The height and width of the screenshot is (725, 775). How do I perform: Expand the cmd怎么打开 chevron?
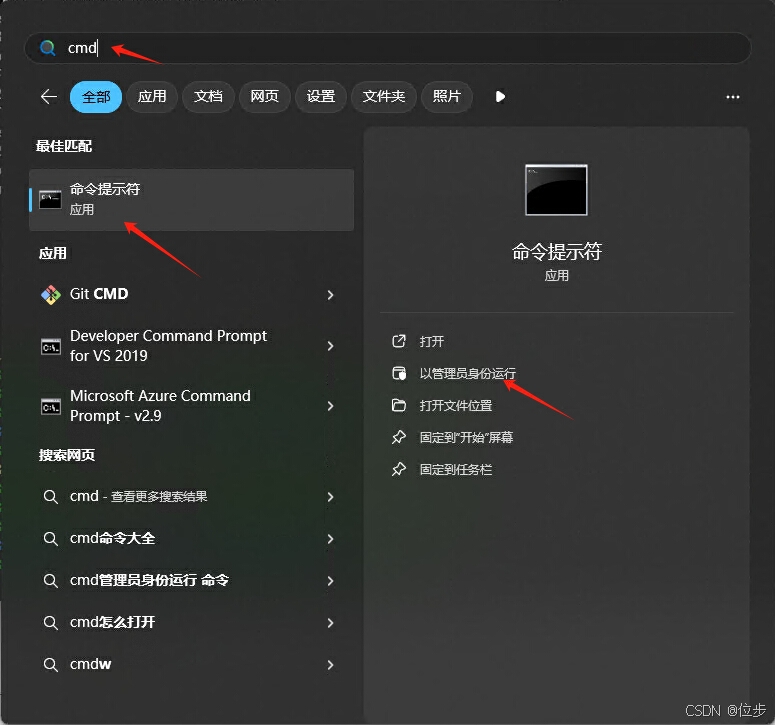point(330,623)
